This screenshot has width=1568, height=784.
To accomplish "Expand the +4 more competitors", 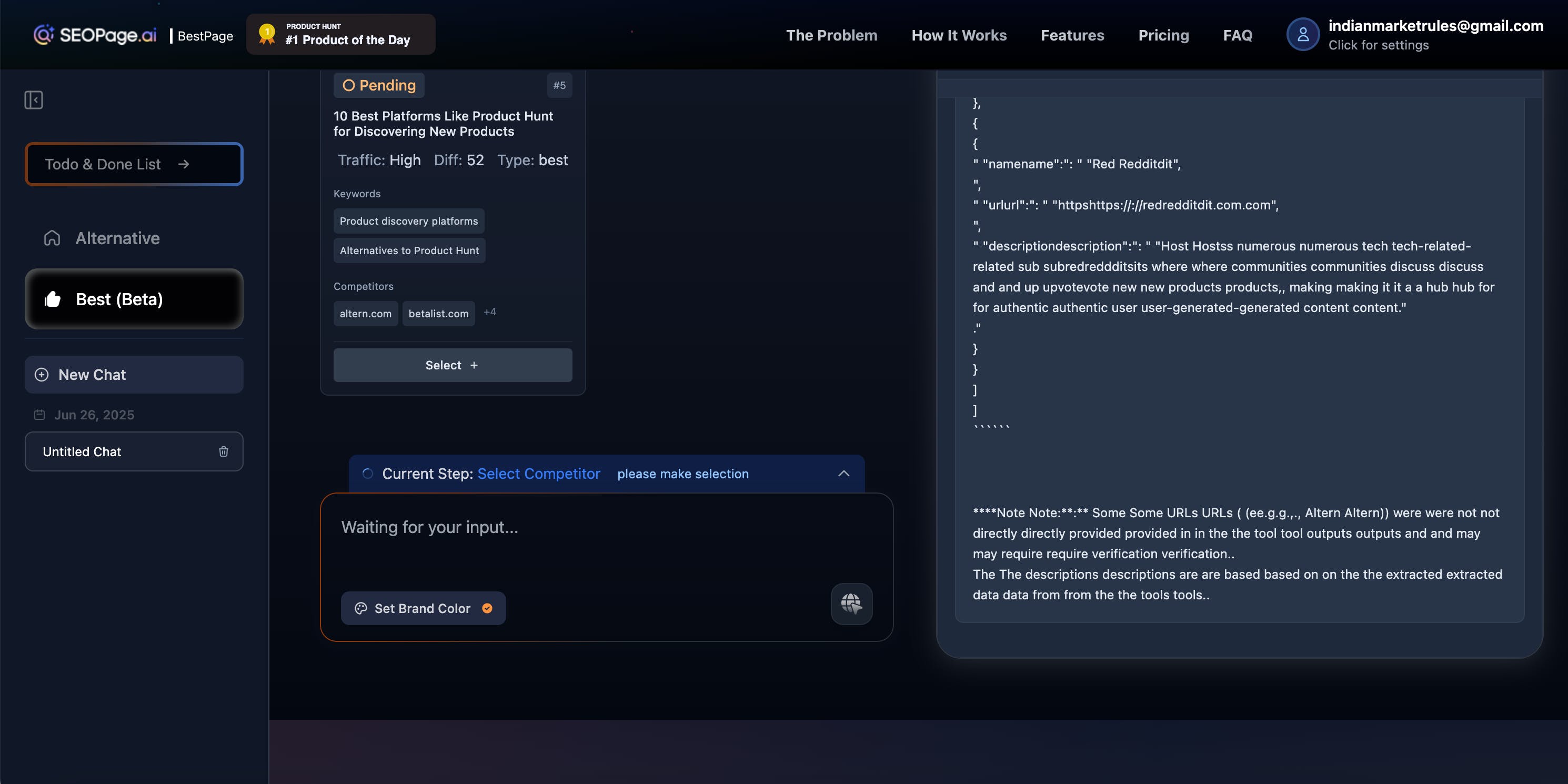I will [x=489, y=312].
